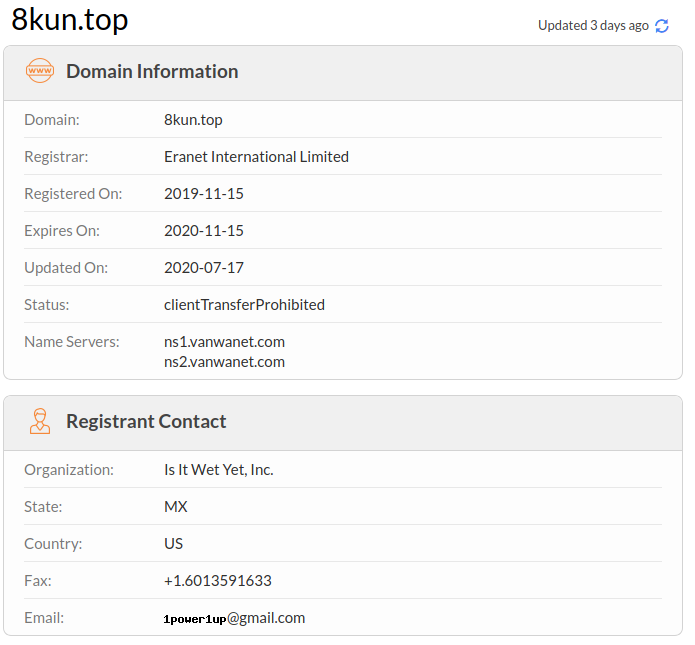The image size is (695, 645).
Task: Click the "Expires On:" label
Action: click(x=62, y=231)
